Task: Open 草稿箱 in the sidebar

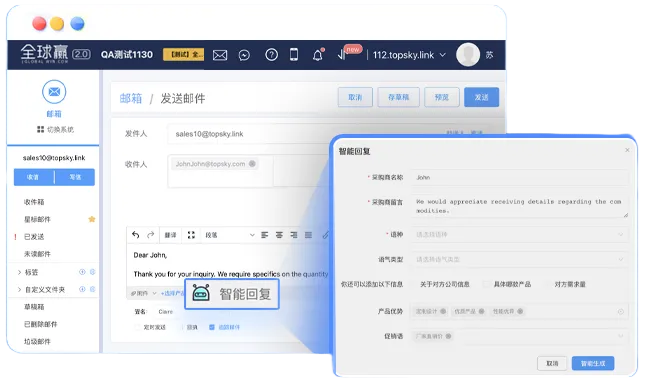Action: pyautogui.click(x=34, y=307)
